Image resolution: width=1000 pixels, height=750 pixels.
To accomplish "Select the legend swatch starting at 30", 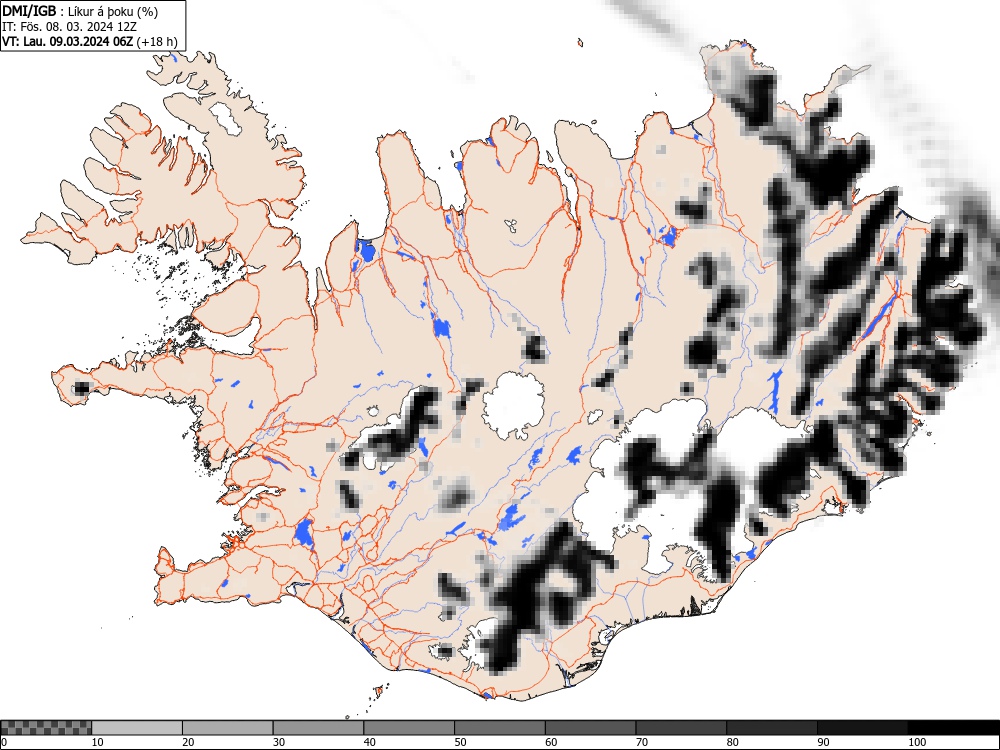I will [318, 728].
